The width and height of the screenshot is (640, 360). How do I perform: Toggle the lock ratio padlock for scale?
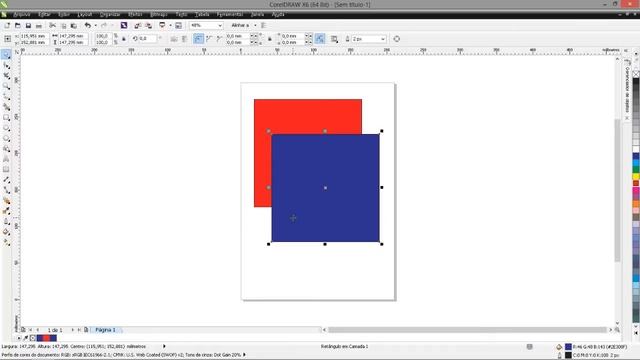tap(124, 39)
